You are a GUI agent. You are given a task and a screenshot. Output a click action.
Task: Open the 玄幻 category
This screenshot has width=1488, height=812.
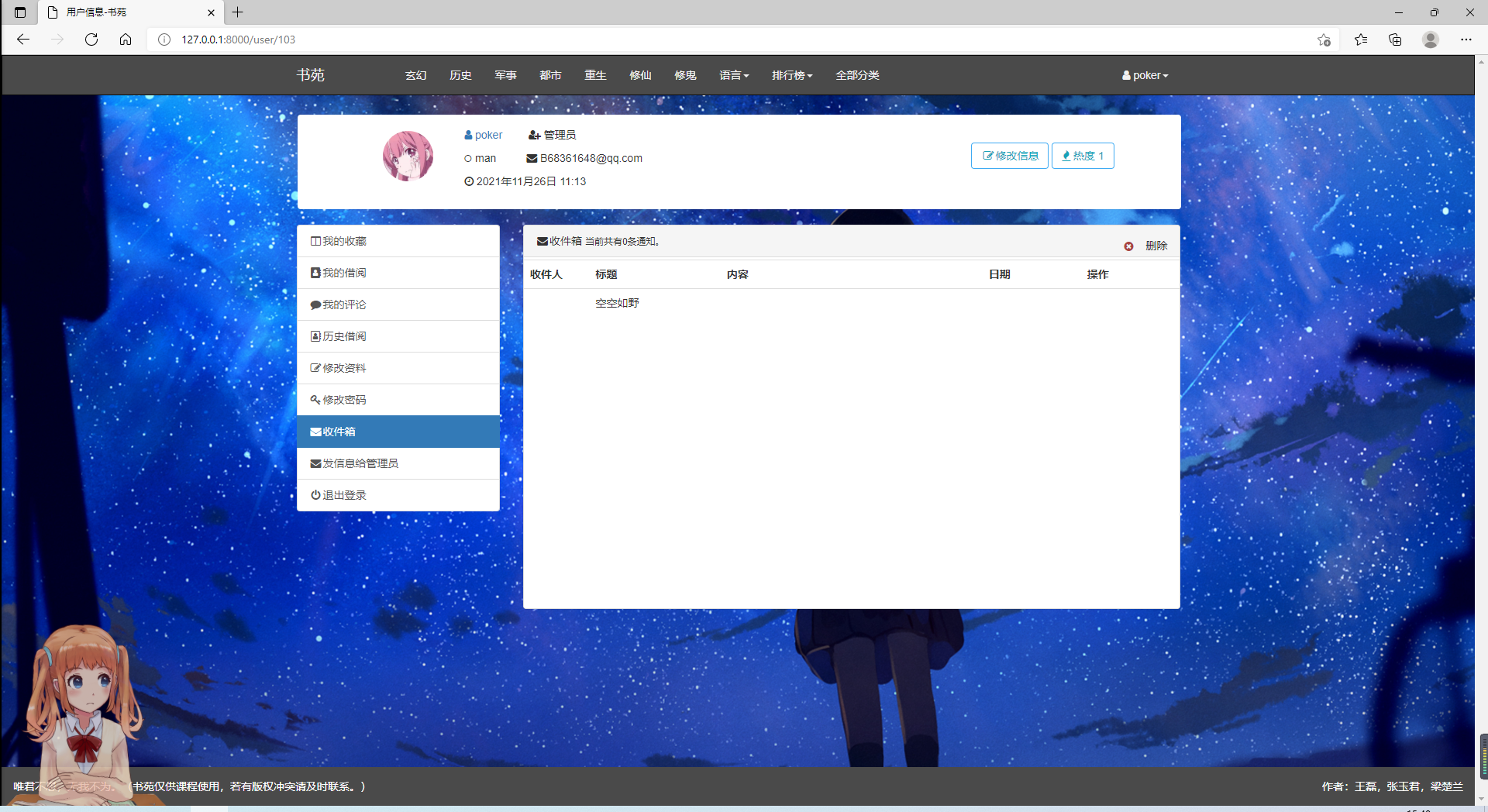[416, 75]
